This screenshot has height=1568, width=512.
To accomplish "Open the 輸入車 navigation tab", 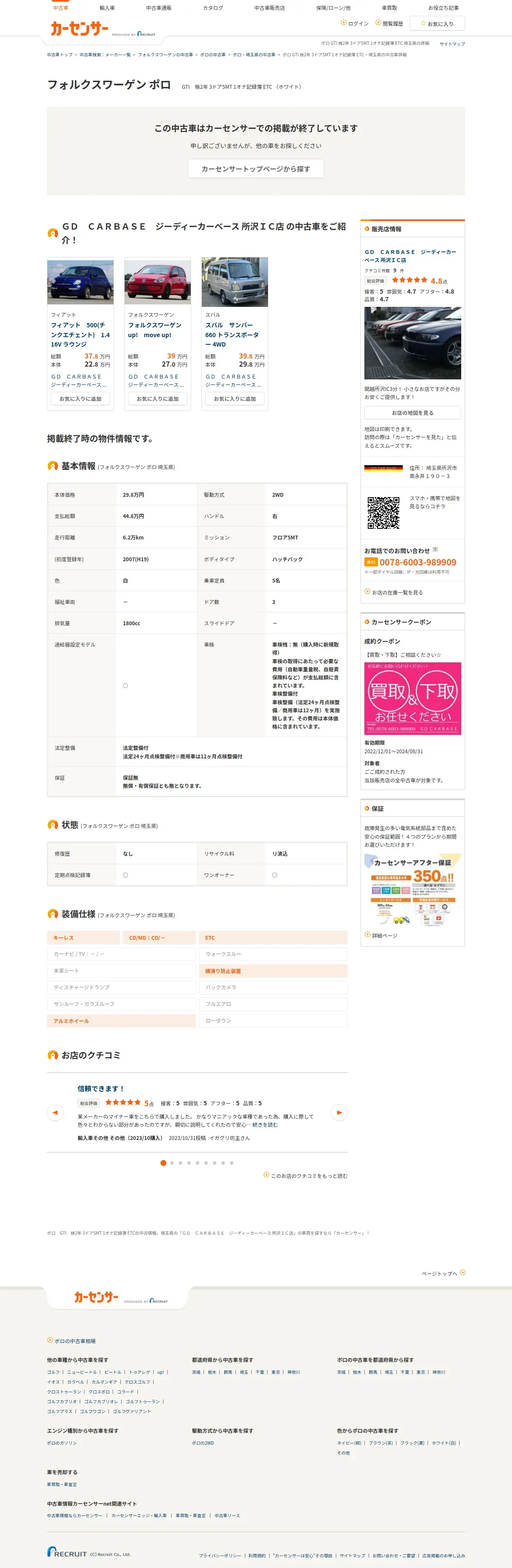I will coord(107,8).
